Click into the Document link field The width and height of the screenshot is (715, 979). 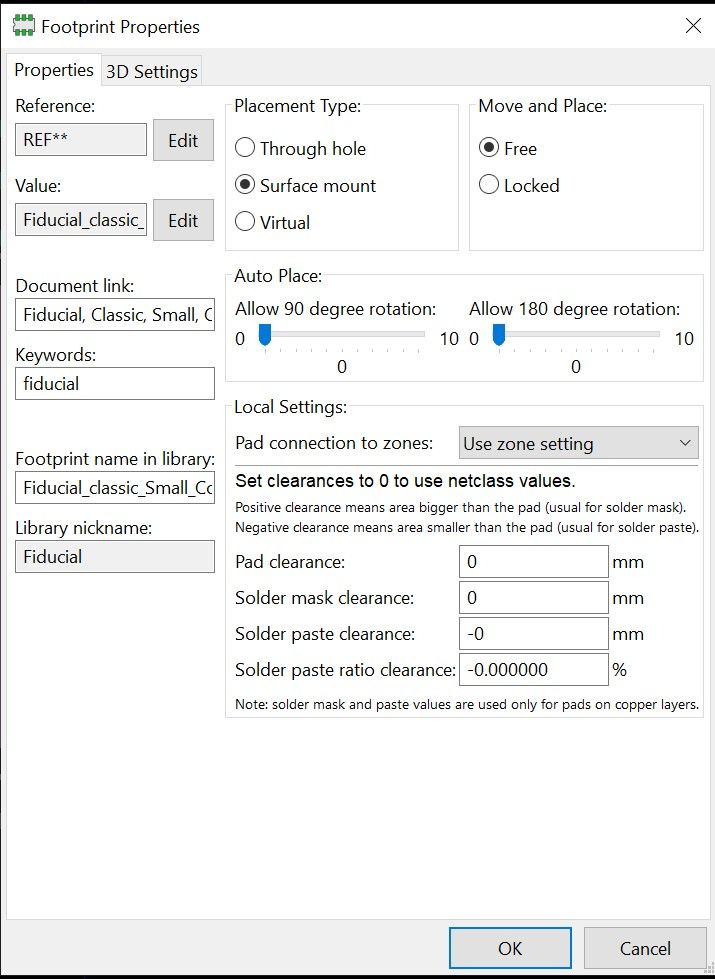115,315
